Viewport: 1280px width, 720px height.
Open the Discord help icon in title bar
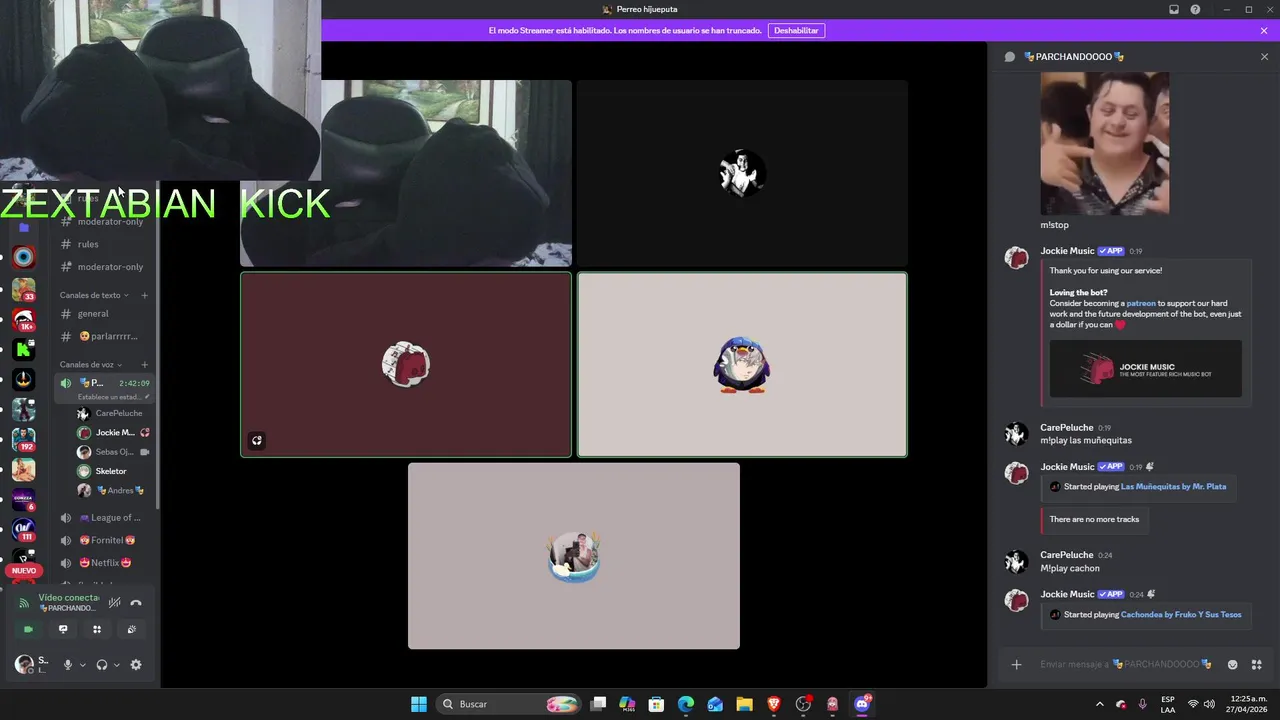pyautogui.click(x=1195, y=9)
